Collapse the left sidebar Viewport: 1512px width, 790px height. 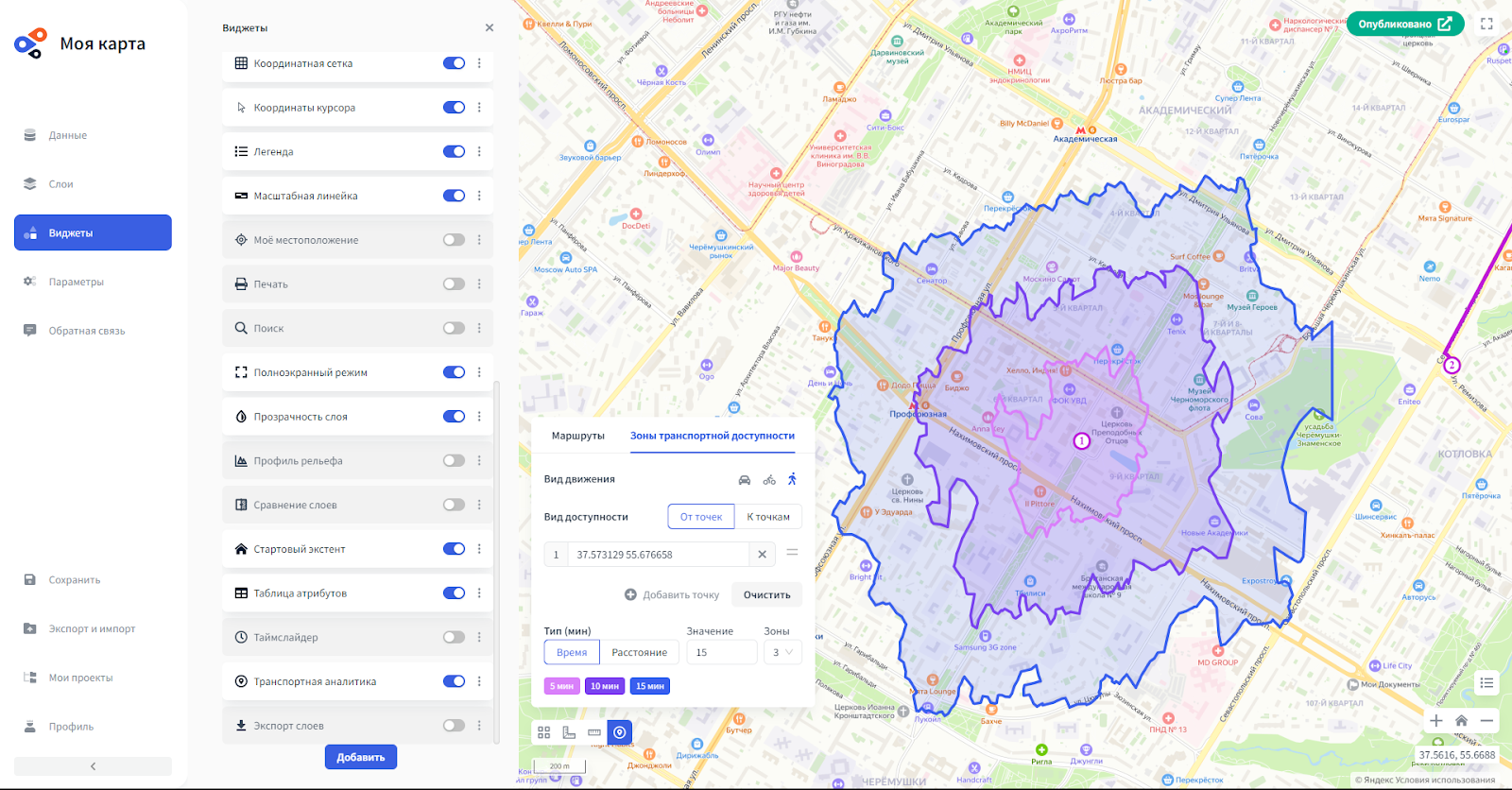(x=93, y=766)
